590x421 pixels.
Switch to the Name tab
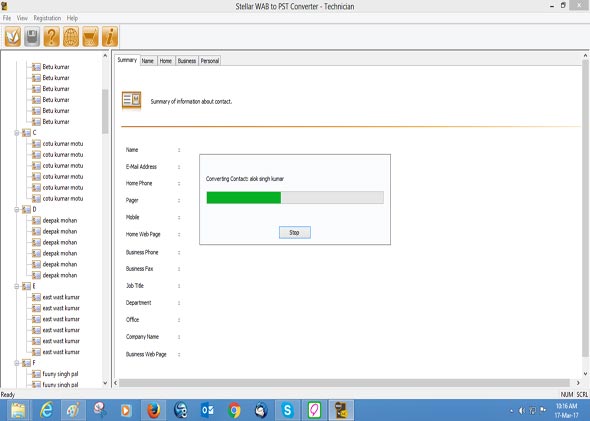pyautogui.click(x=148, y=61)
